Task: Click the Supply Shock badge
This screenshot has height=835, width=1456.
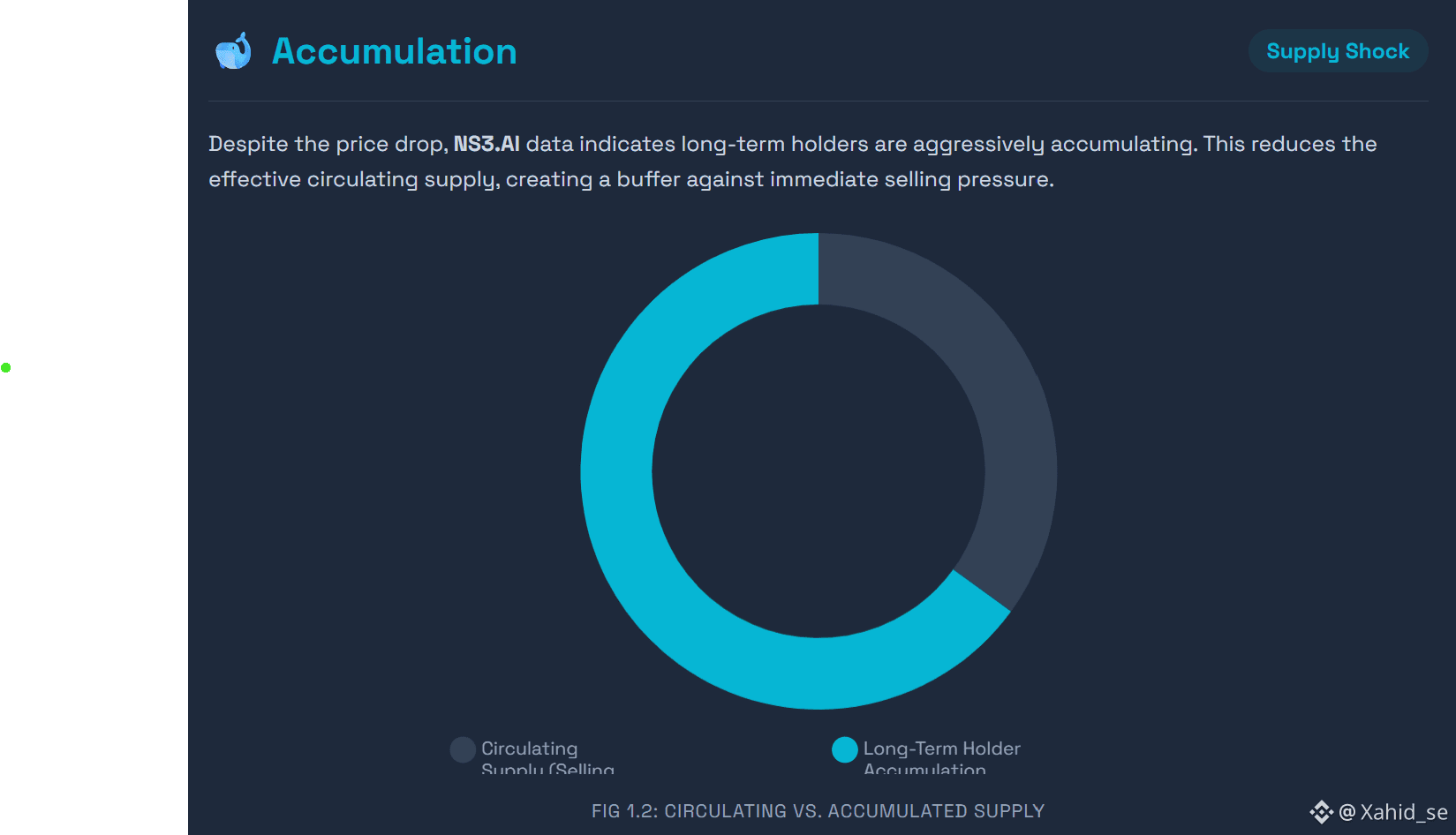Action: click(1338, 51)
